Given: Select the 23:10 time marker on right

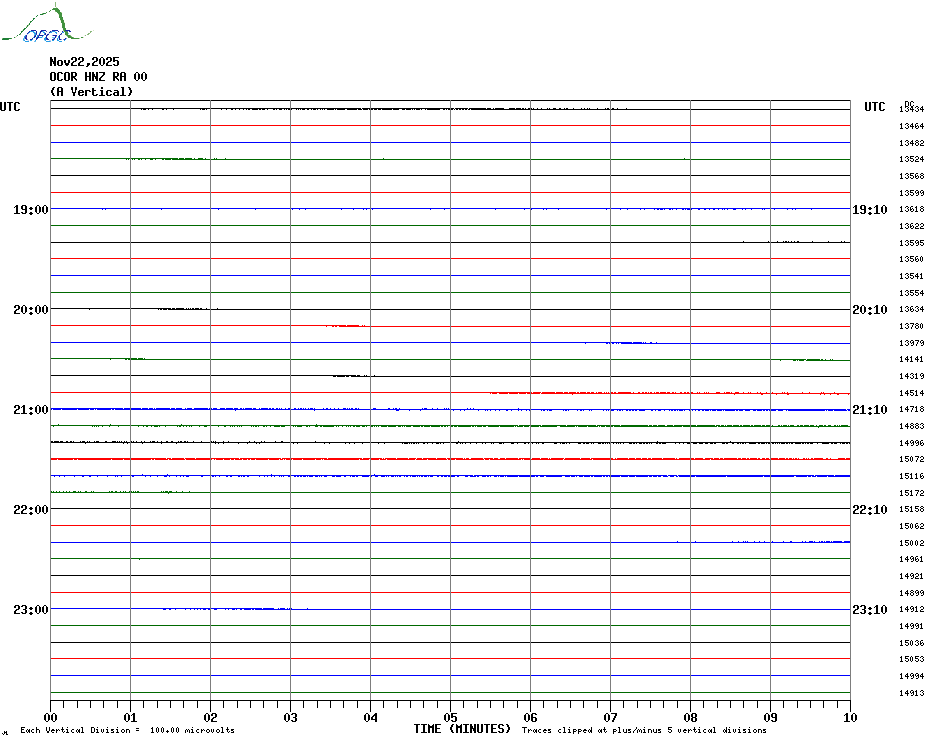Looking at the screenshot, I should point(869,610).
